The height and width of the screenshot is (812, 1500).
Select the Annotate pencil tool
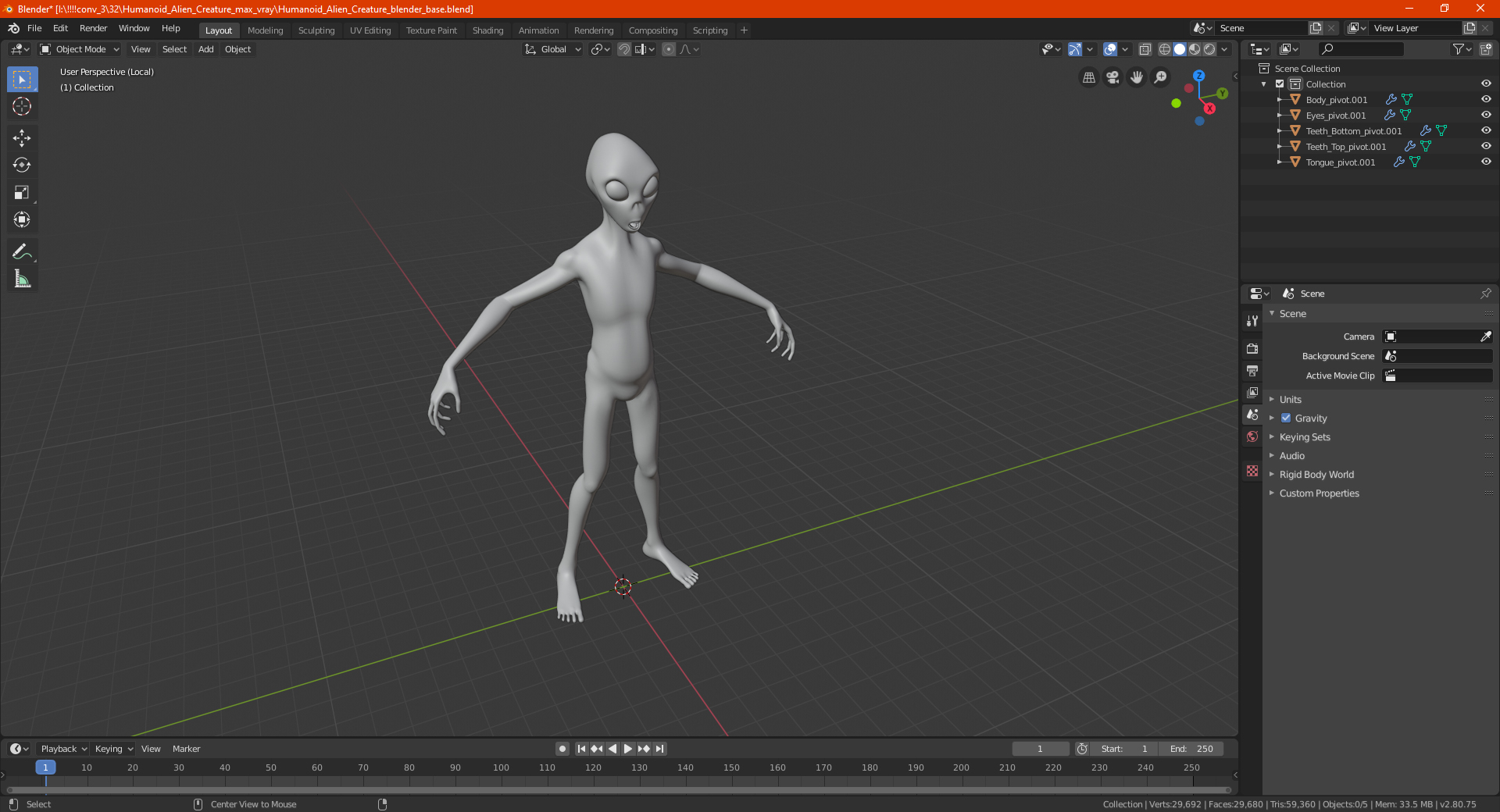pyautogui.click(x=22, y=251)
